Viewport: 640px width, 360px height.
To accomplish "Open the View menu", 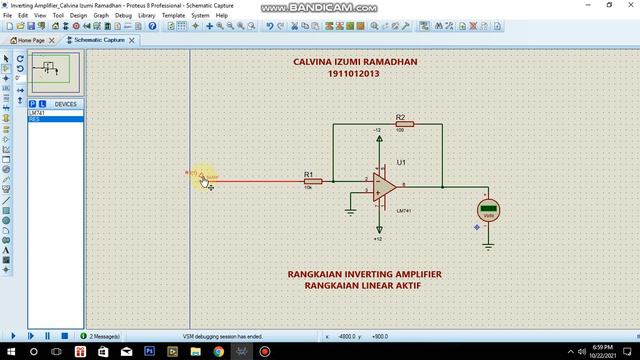I will point(40,16).
